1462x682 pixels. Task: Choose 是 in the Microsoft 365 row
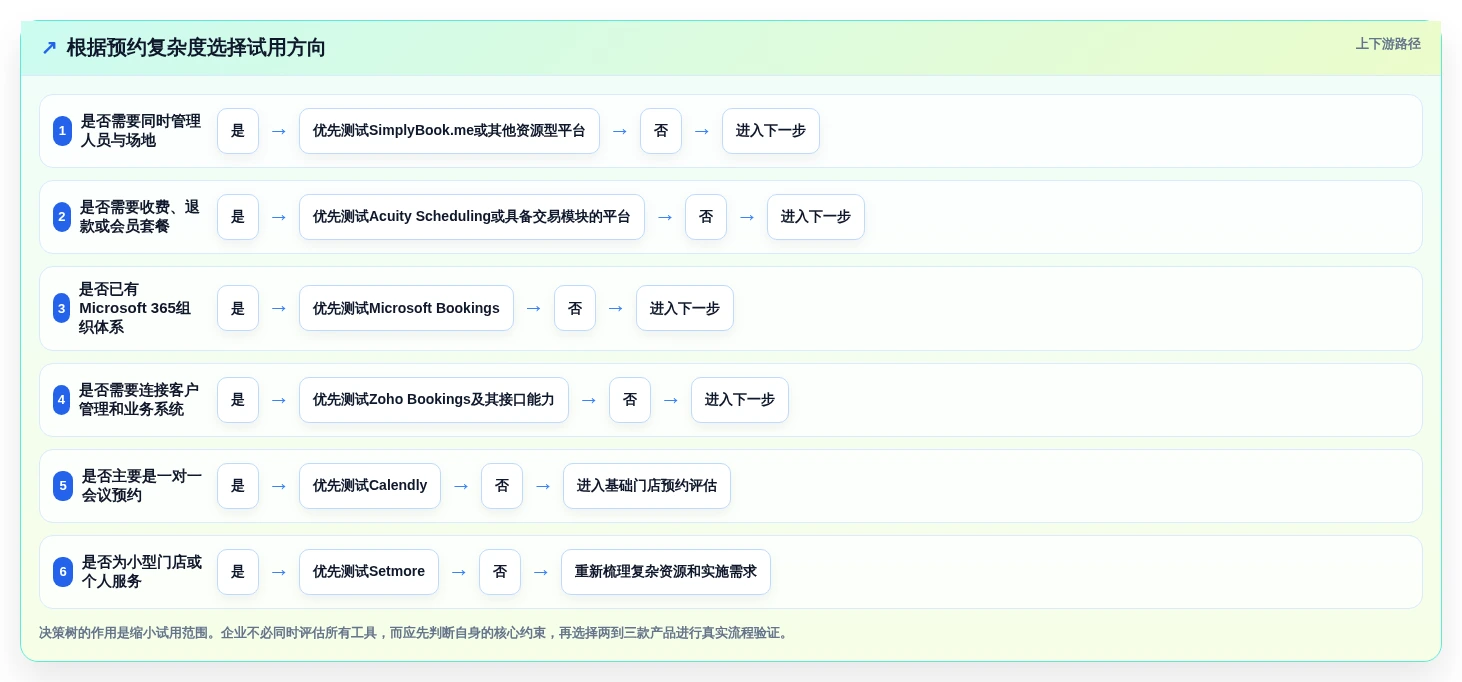click(x=238, y=308)
